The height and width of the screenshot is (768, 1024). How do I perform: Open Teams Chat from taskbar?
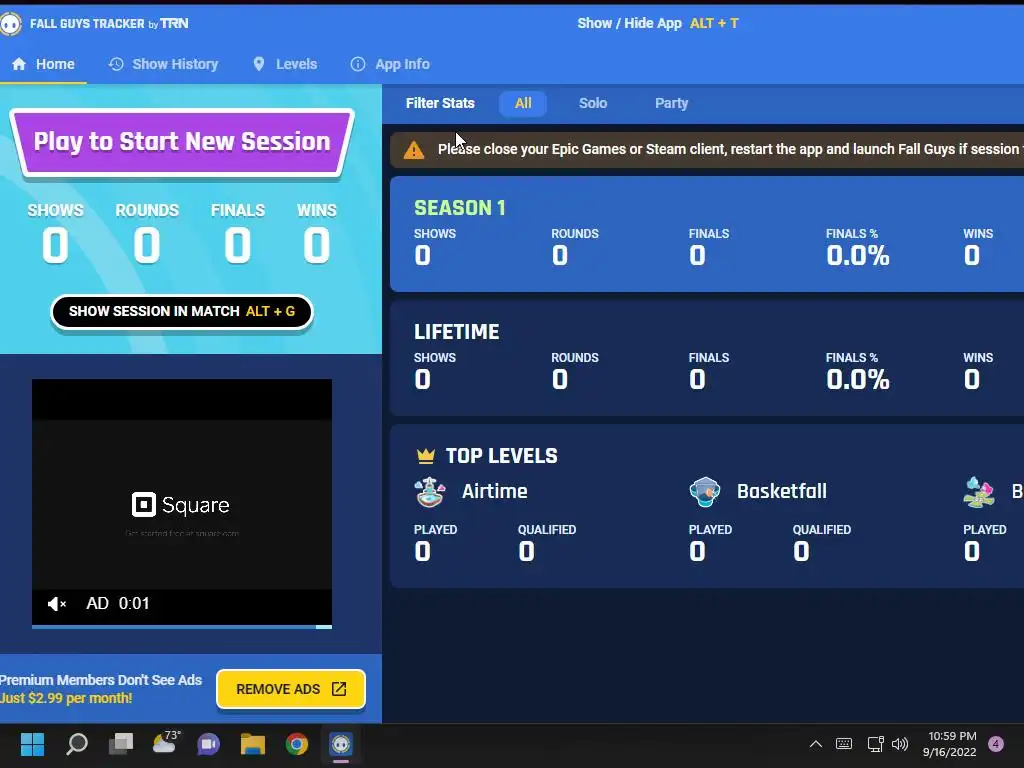coord(208,744)
